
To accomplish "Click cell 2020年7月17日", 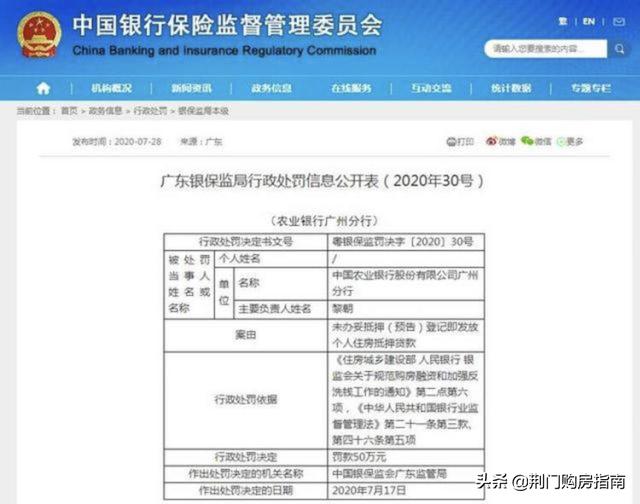I will tap(406, 491).
